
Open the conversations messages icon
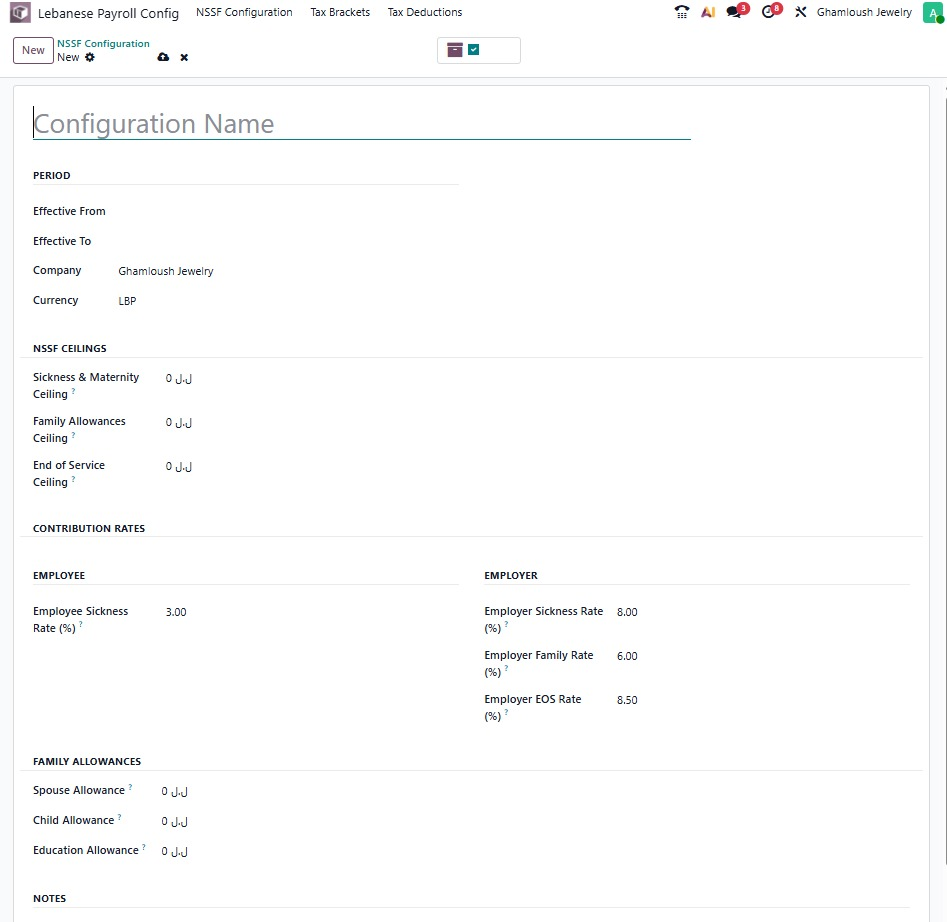735,13
